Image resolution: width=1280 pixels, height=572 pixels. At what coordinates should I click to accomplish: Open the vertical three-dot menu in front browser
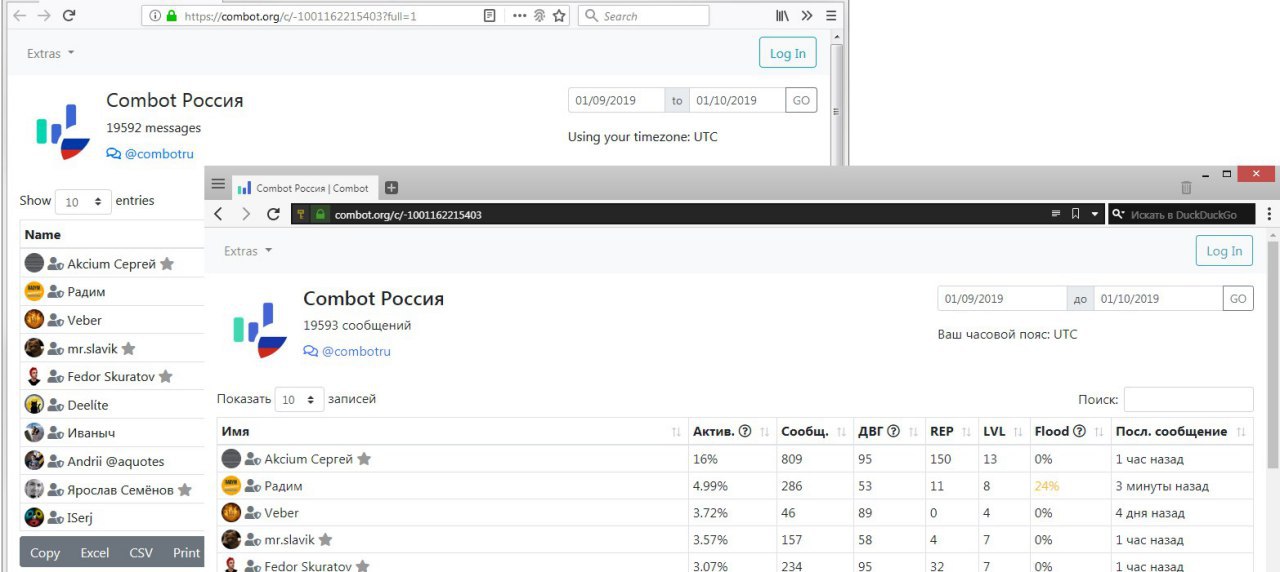1269,214
